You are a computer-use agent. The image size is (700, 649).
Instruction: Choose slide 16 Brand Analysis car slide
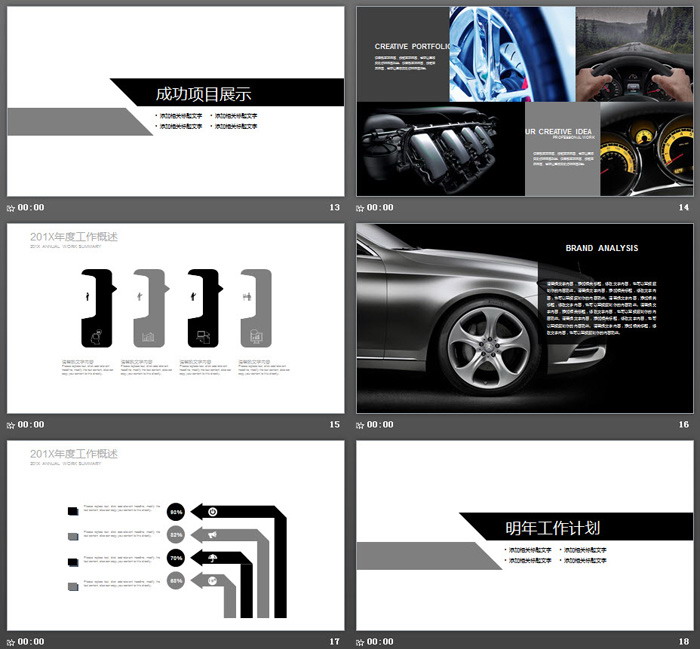tap(525, 318)
